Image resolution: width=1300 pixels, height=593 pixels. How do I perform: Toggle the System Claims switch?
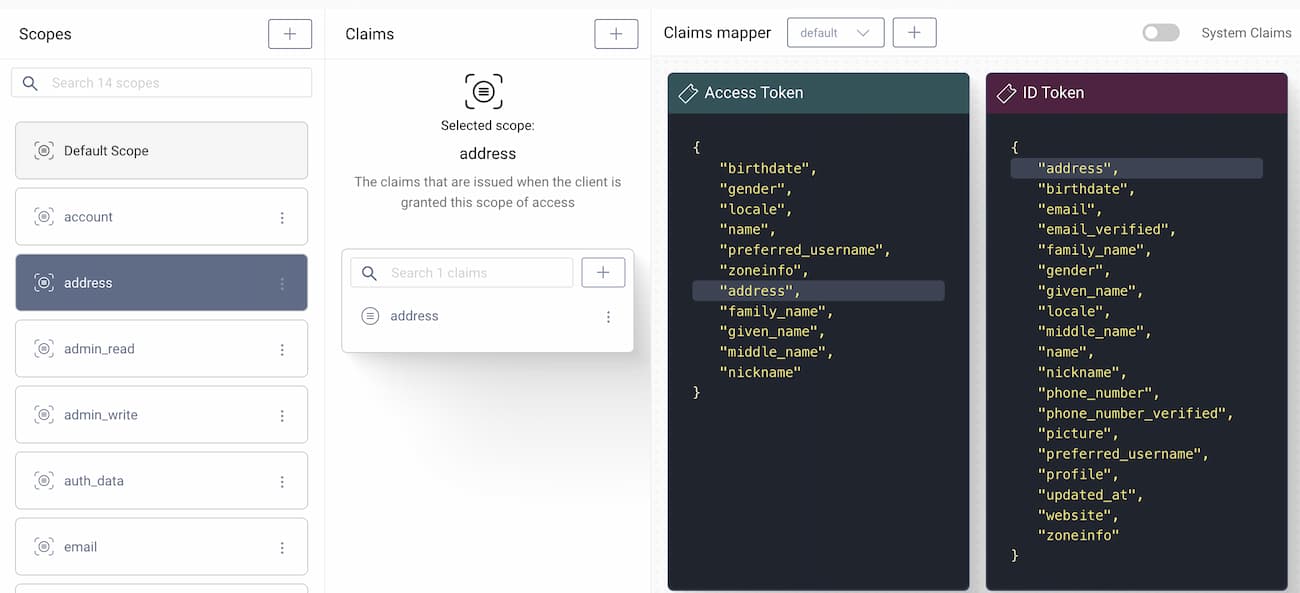coord(1160,33)
